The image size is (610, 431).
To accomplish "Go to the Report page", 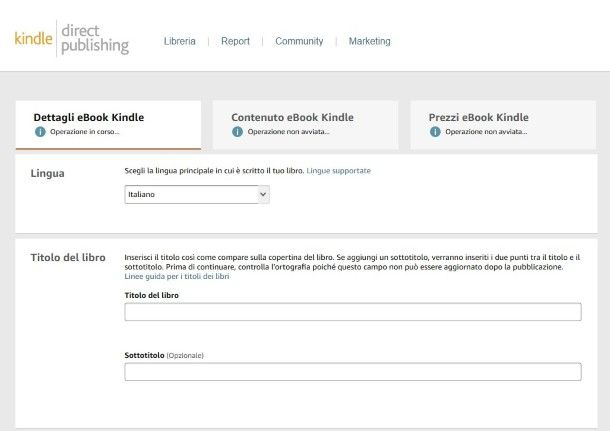I will pyautogui.click(x=235, y=41).
